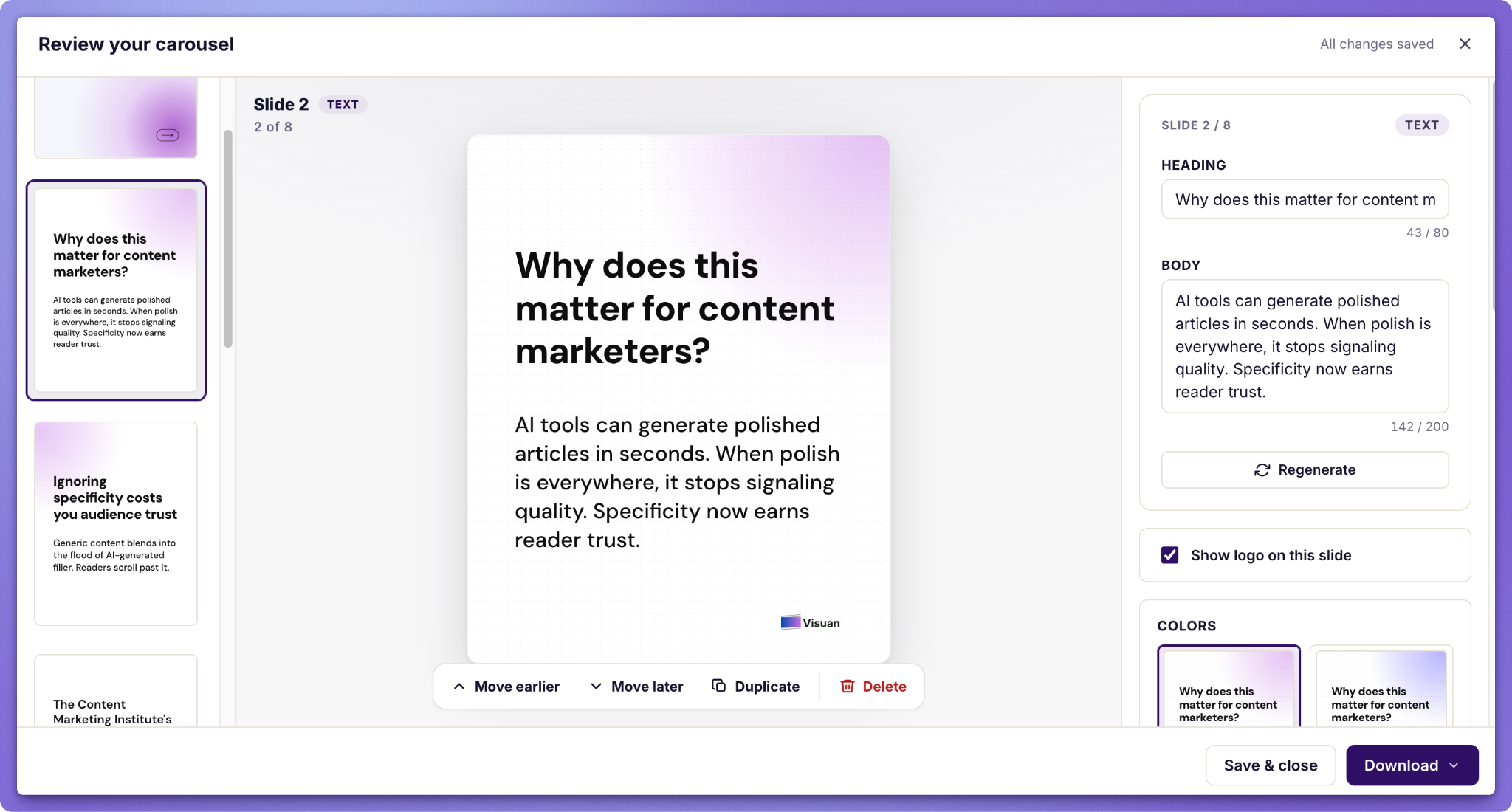Click the slide preview heading text
This screenshot has height=812, width=1512.
(675, 308)
